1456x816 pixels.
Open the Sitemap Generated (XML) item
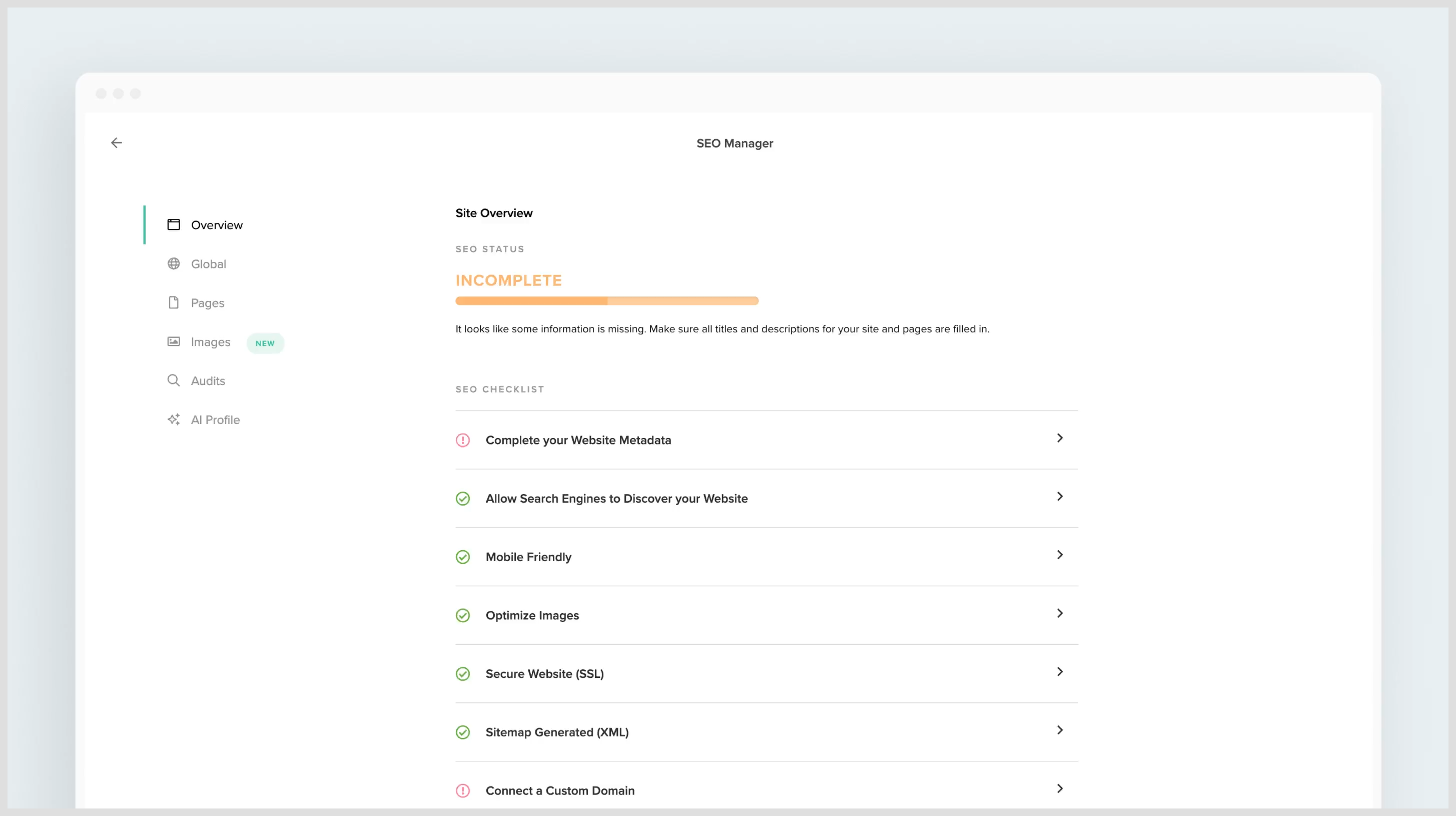767,732
